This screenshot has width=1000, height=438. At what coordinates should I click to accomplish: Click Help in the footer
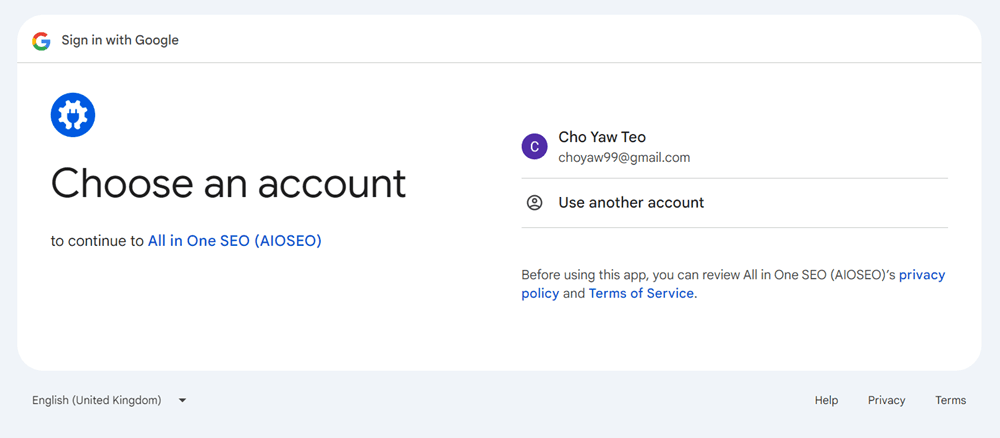pos(826,400)
